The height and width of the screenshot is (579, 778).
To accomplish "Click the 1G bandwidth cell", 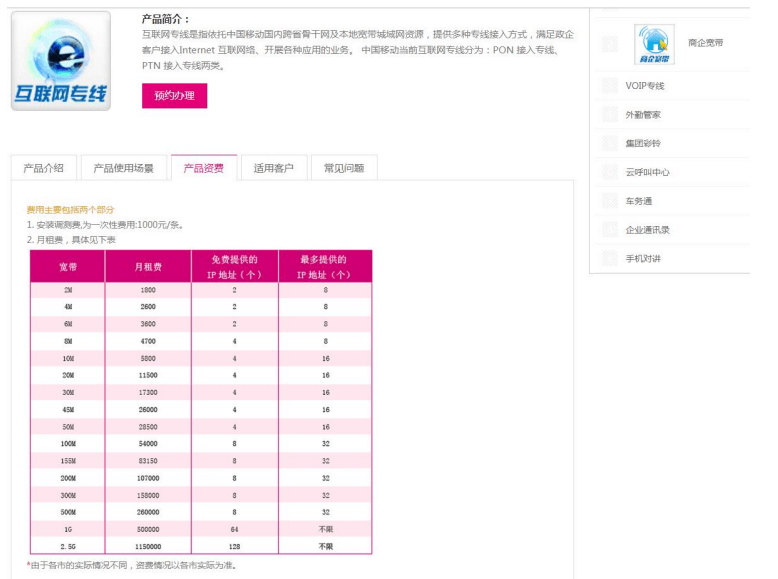I will [68, 529].
